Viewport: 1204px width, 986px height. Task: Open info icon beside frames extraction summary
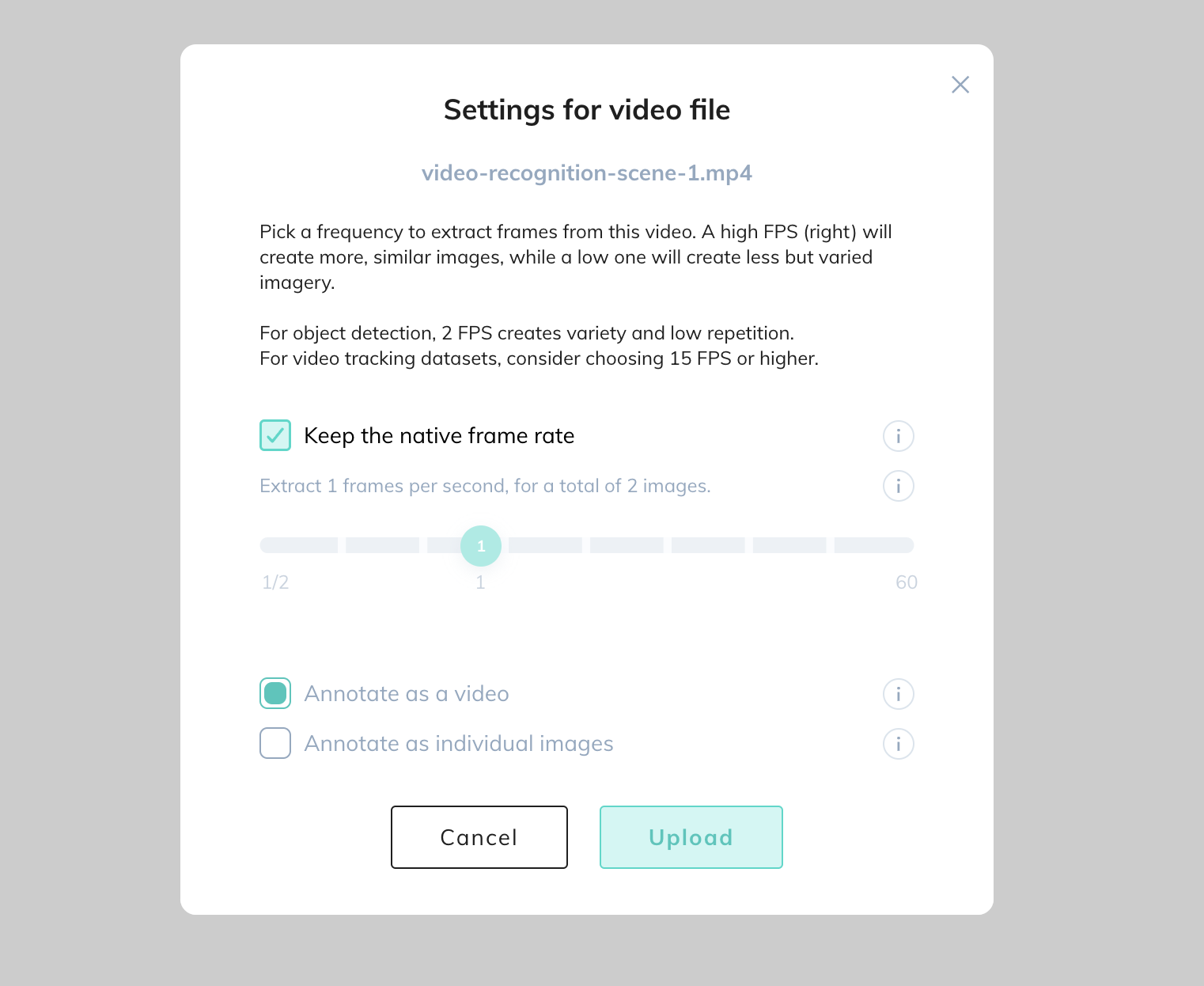[898, 486]
